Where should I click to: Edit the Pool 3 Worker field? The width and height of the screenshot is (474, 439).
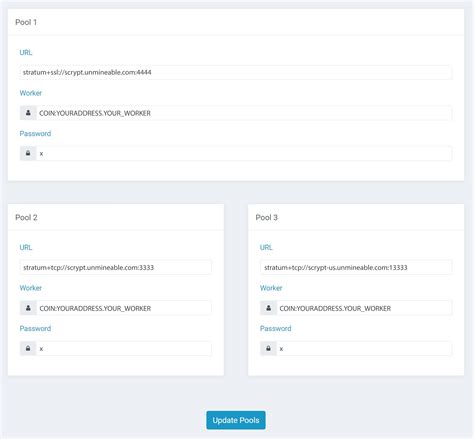coord(364,308)
